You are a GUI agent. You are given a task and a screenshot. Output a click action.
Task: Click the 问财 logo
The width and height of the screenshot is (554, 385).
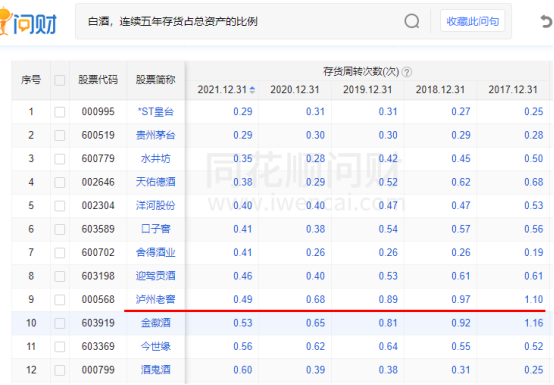tap(28, 22)
